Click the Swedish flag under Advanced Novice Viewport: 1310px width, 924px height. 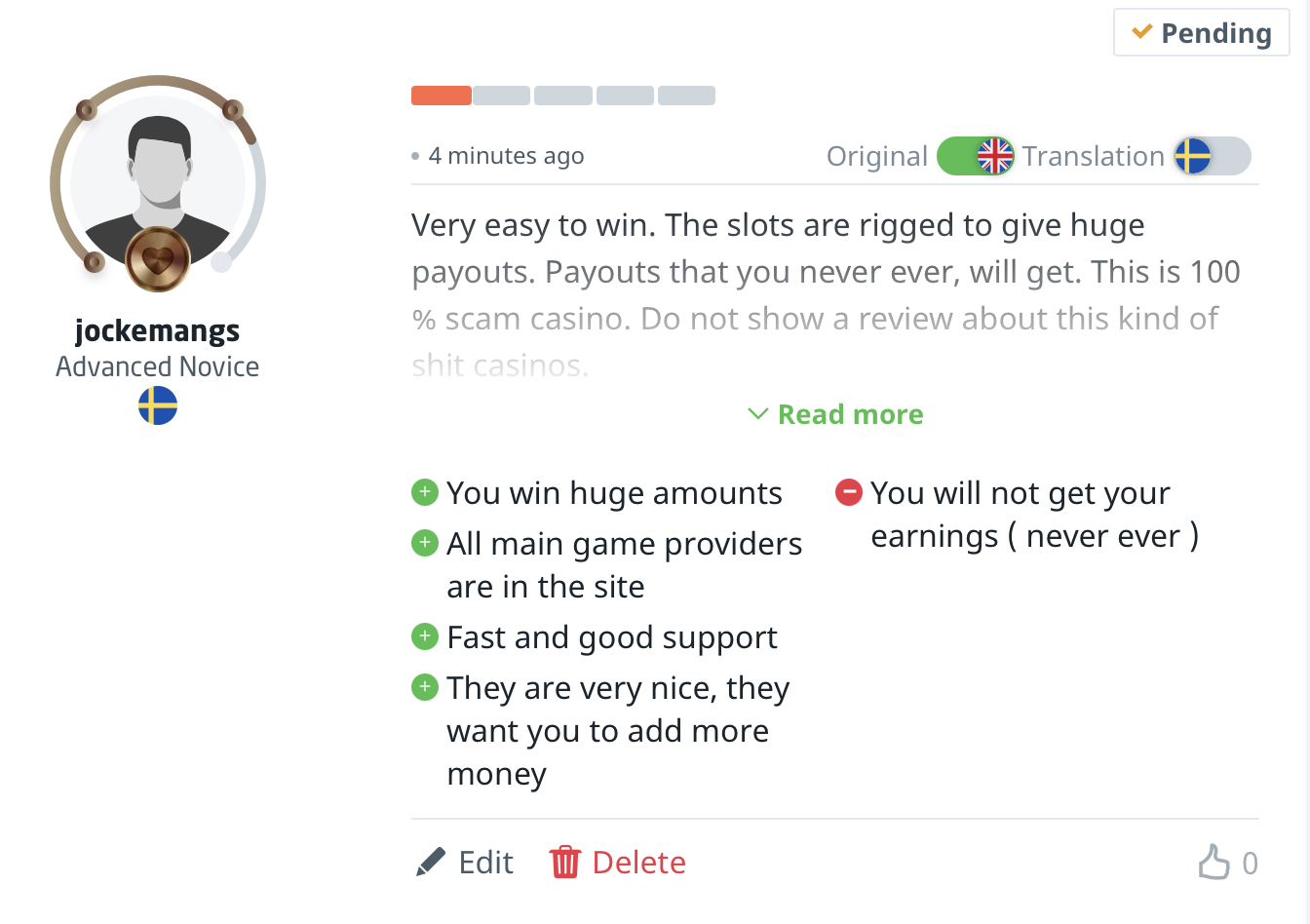(x=158, y=405)
